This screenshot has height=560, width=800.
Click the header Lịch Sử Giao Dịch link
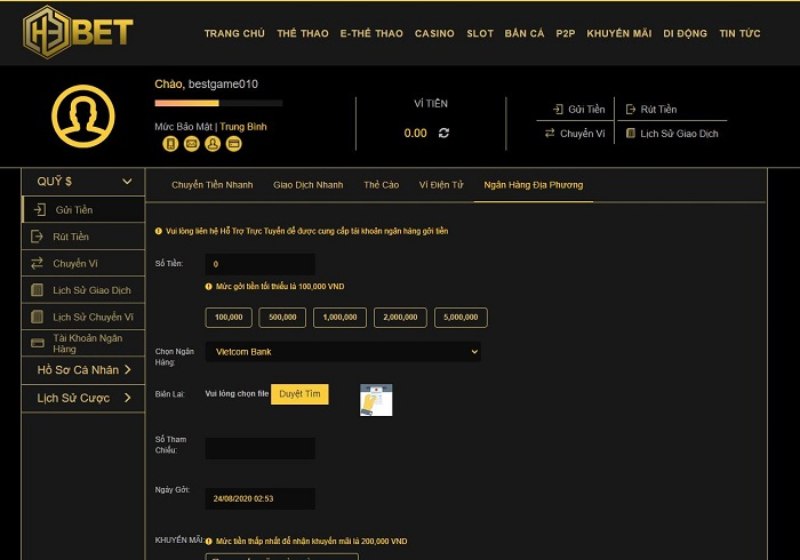coord(679,134)
